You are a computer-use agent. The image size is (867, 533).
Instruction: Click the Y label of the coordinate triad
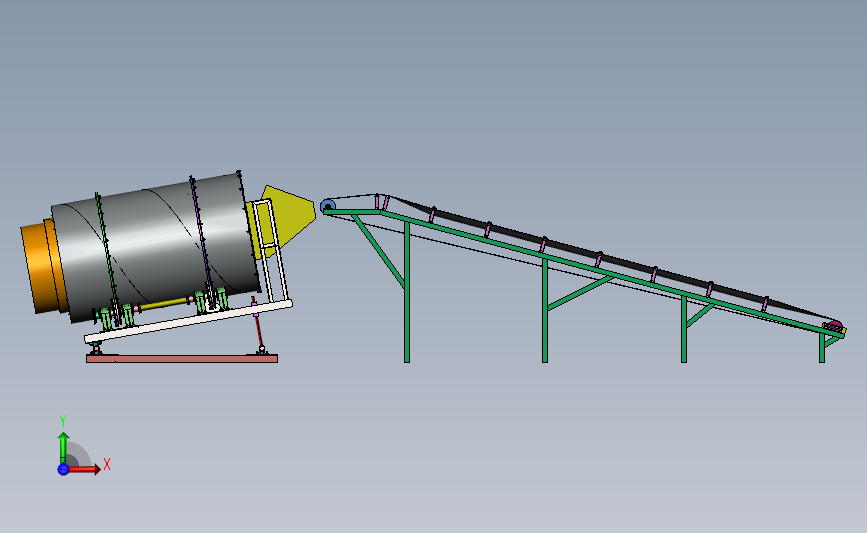63,421
